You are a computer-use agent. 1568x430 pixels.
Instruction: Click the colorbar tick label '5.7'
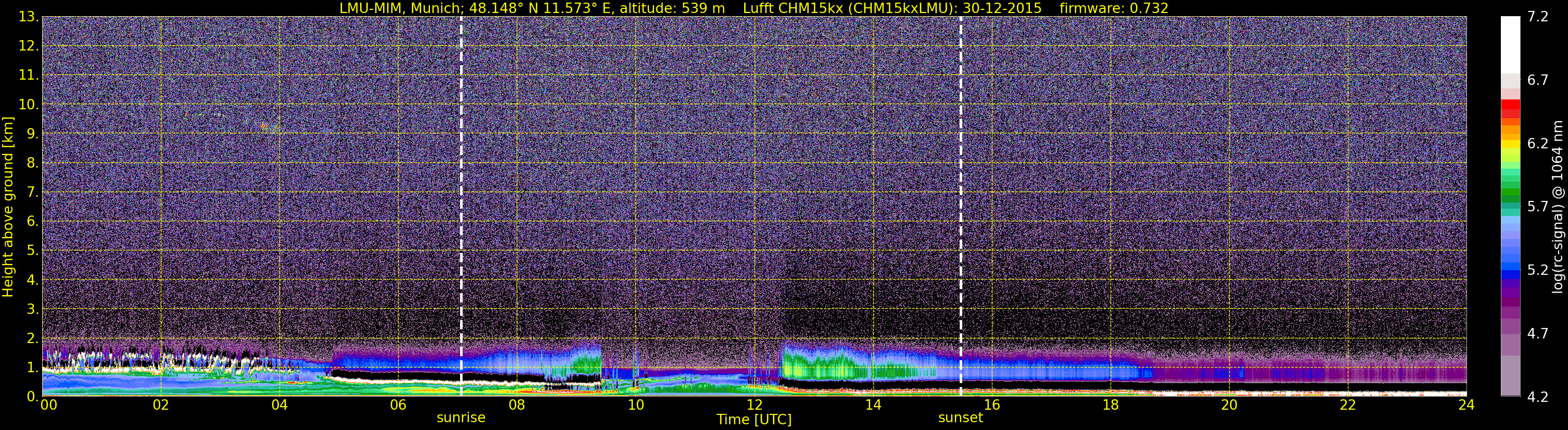pos(1538,207)
